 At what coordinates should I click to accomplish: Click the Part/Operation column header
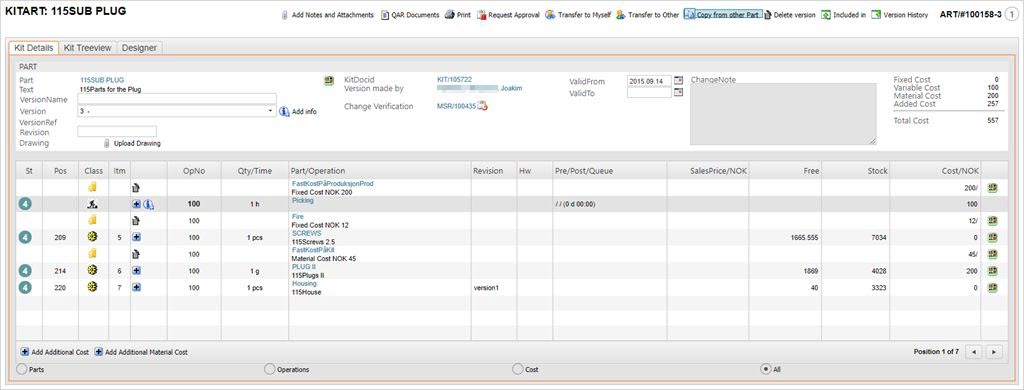[379, 171]
